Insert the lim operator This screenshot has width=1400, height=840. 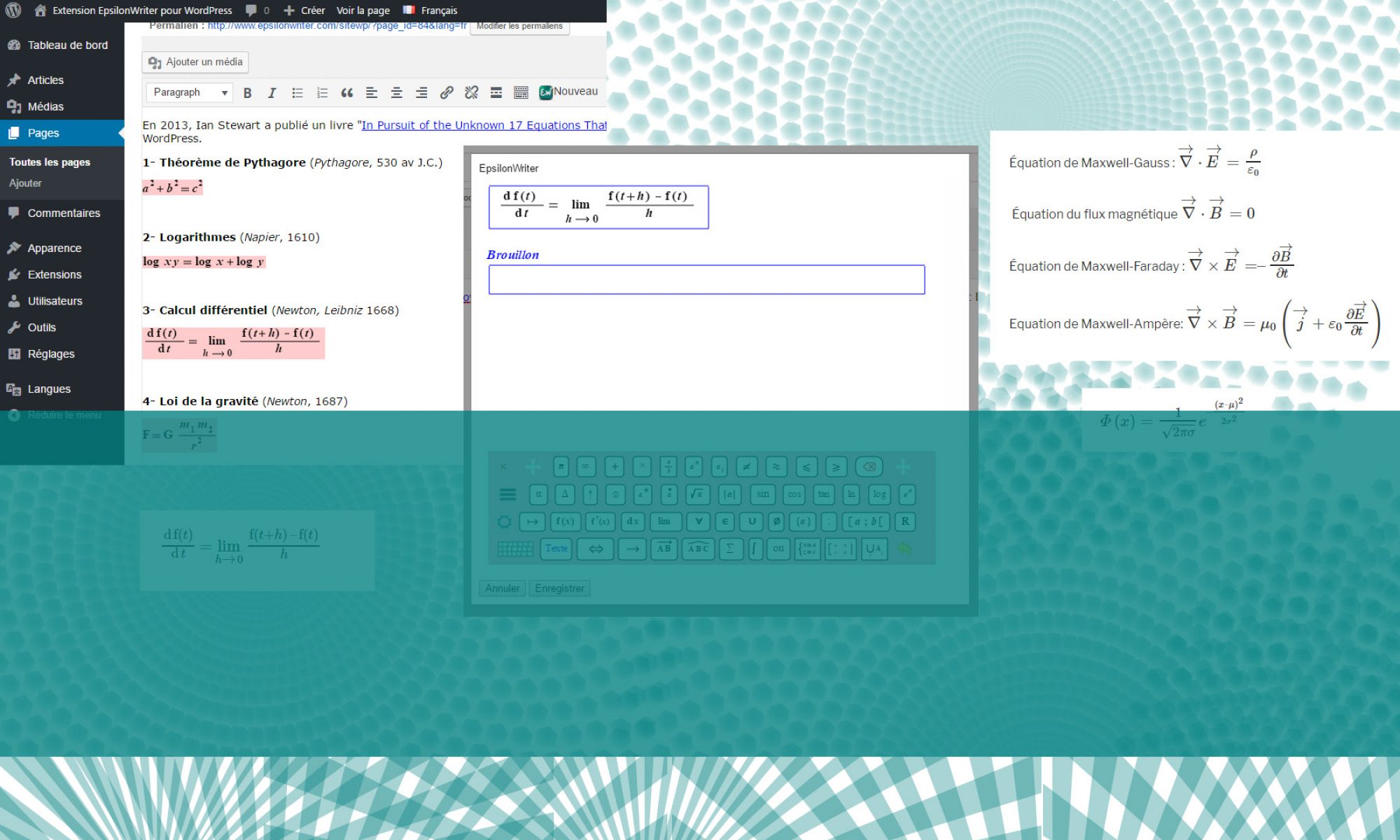pos(664,521)
